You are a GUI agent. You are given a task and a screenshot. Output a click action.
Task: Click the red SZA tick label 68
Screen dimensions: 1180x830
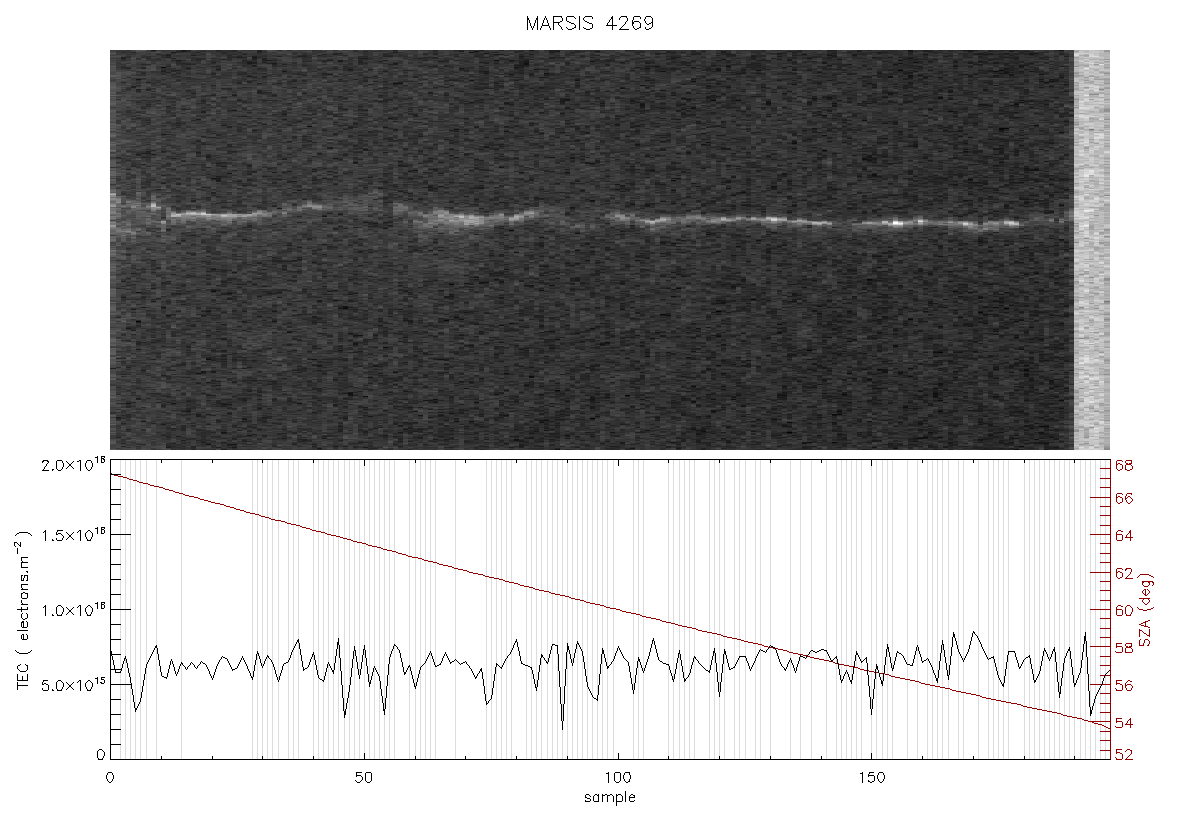(x=1124, y=466)
